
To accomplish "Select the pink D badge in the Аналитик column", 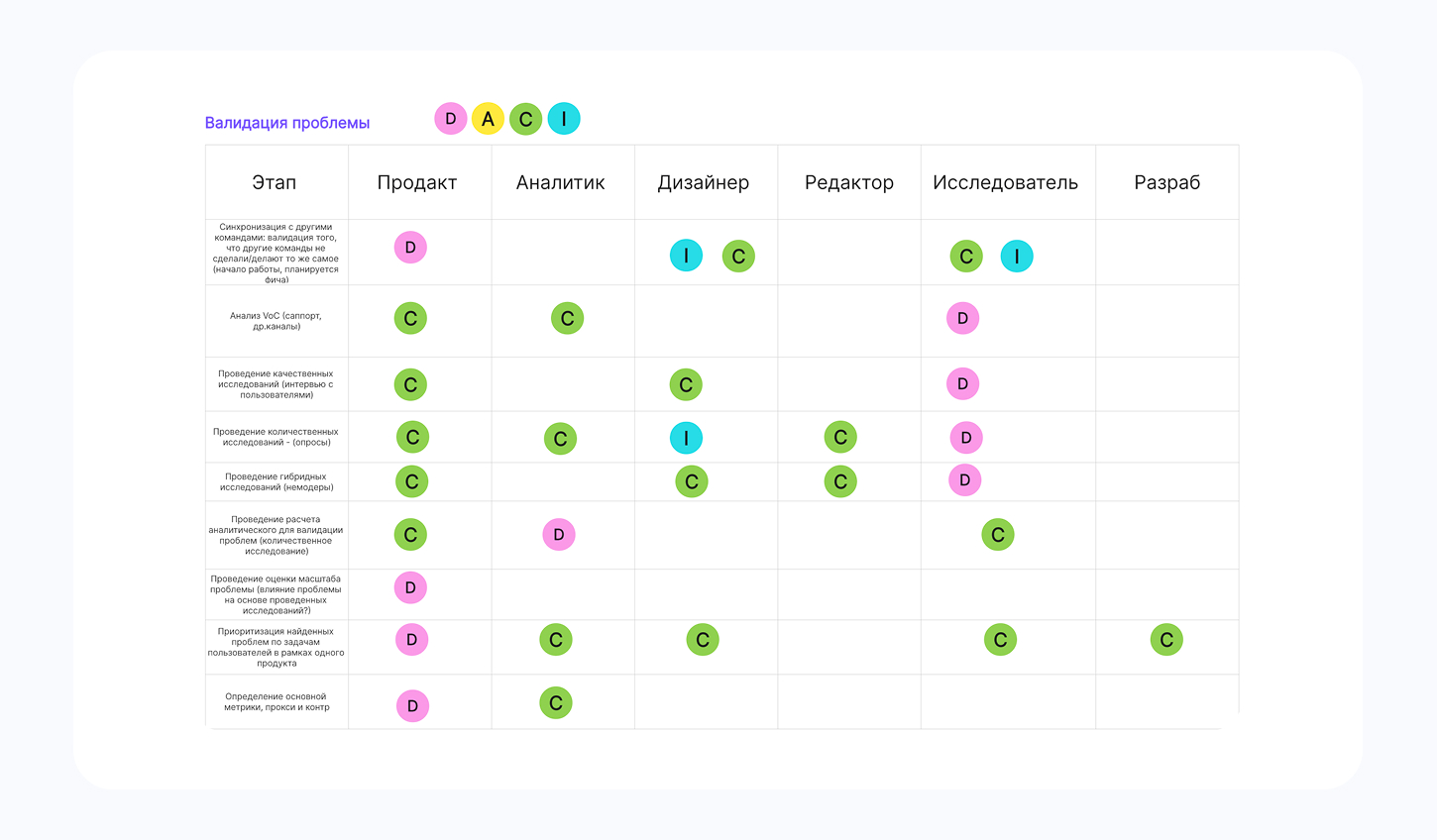I will (559, 535).
